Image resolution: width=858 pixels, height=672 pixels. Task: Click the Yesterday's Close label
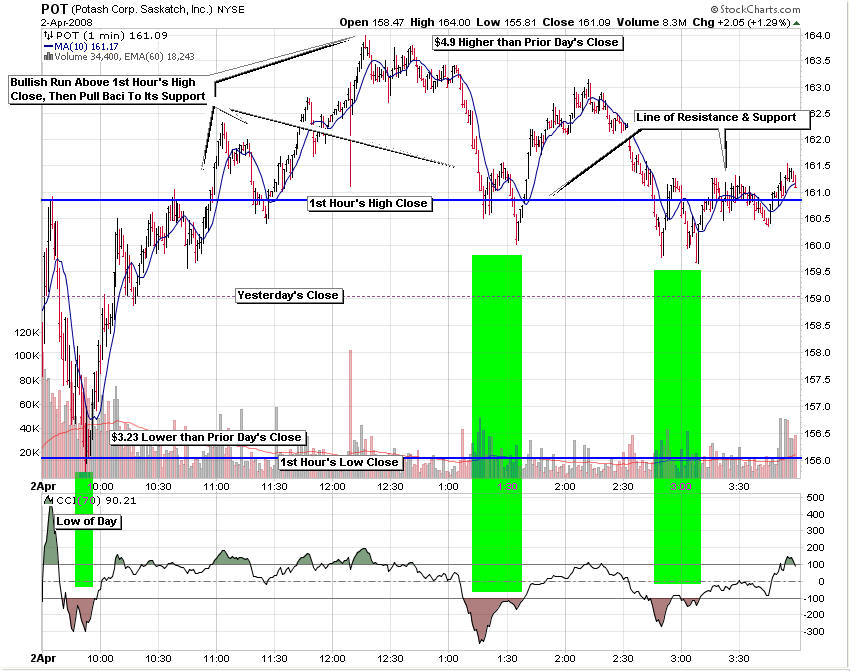click(x=287, y=296)
